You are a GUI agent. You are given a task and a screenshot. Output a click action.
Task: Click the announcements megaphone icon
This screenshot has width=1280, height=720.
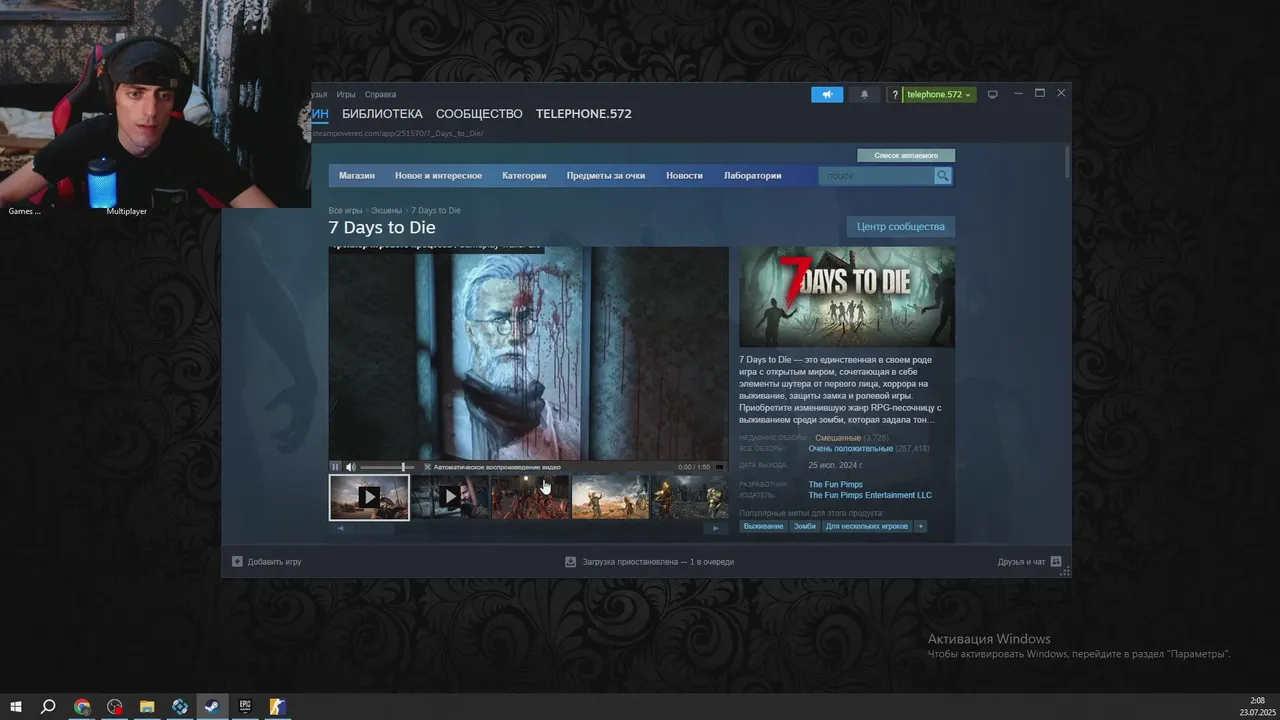click(x=827, y=94)
